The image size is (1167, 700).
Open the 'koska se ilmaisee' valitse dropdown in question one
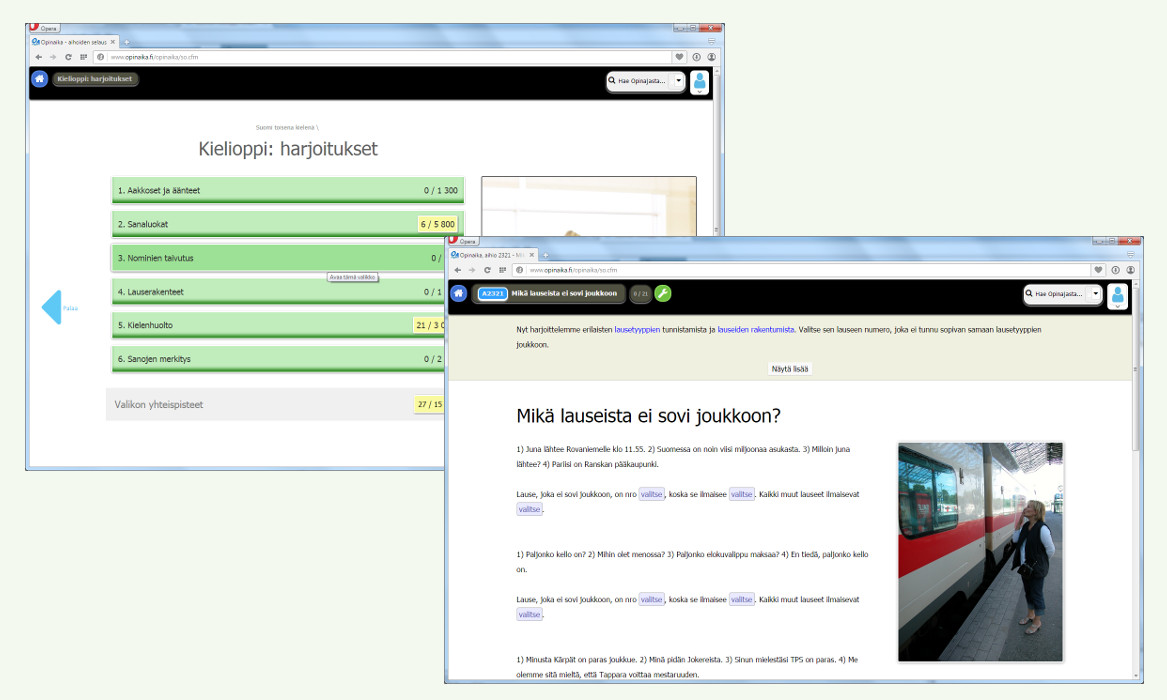(741, 494)
